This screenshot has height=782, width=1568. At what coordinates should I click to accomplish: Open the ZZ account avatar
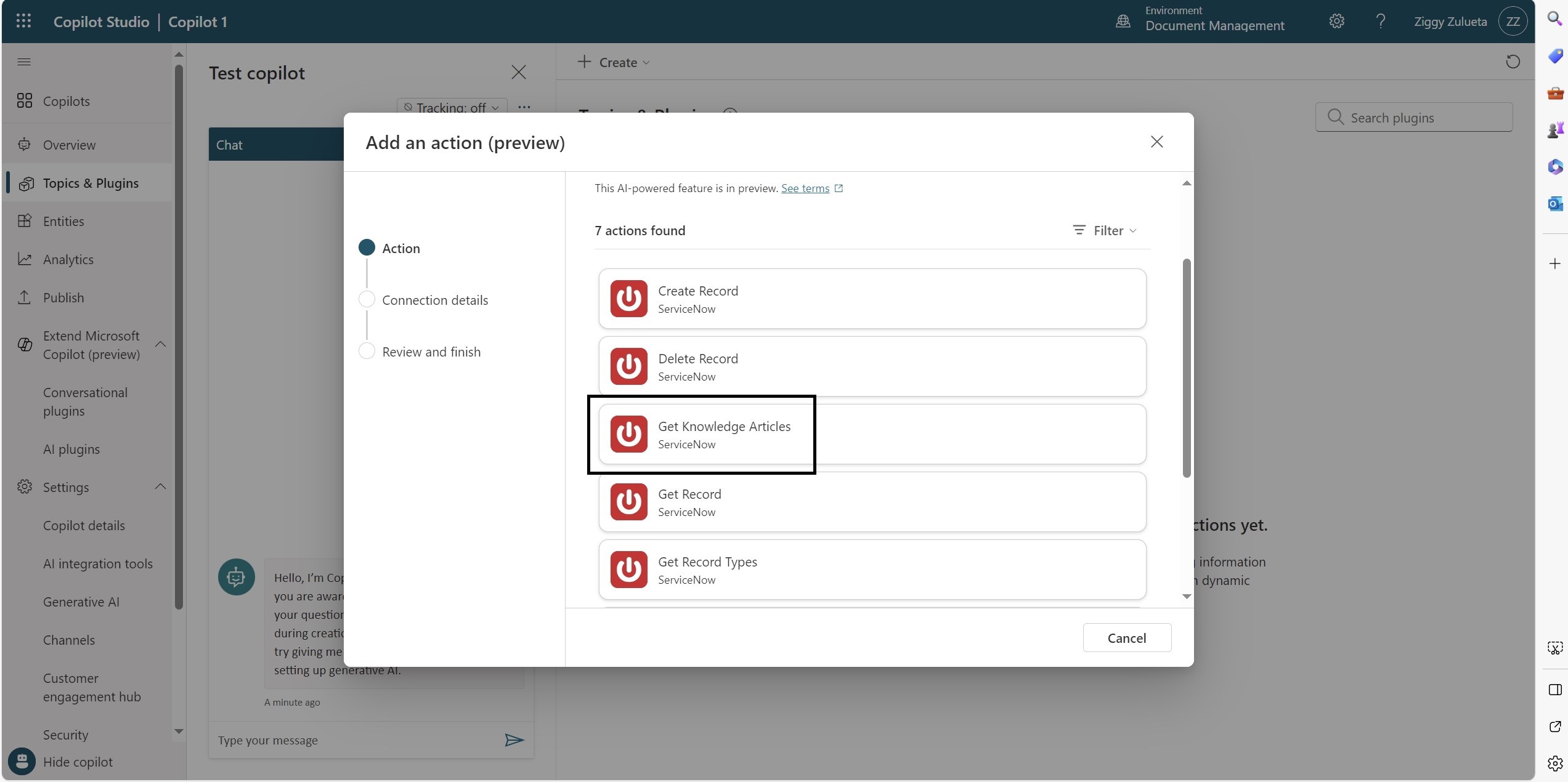(1513, 22)
